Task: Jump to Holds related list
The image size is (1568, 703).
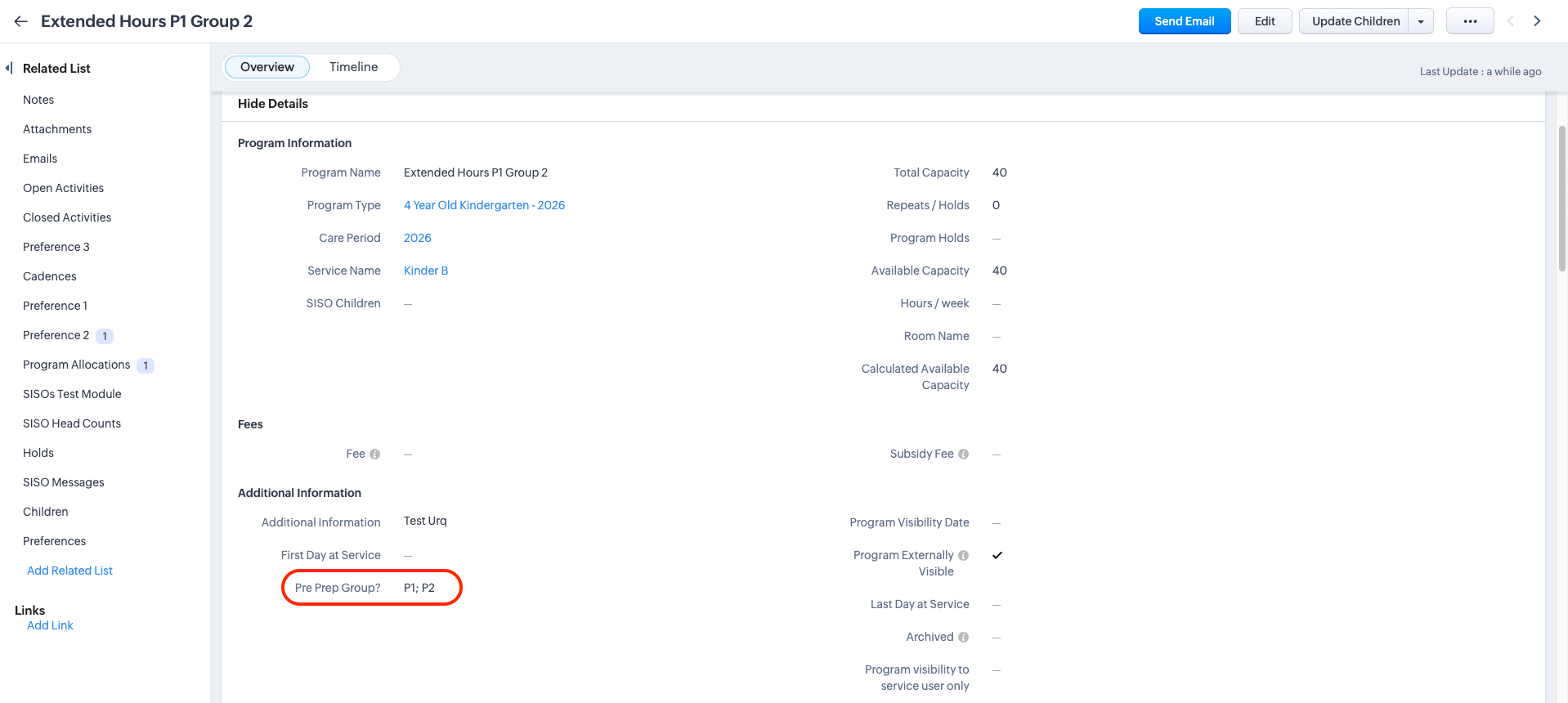Action: 38,453
